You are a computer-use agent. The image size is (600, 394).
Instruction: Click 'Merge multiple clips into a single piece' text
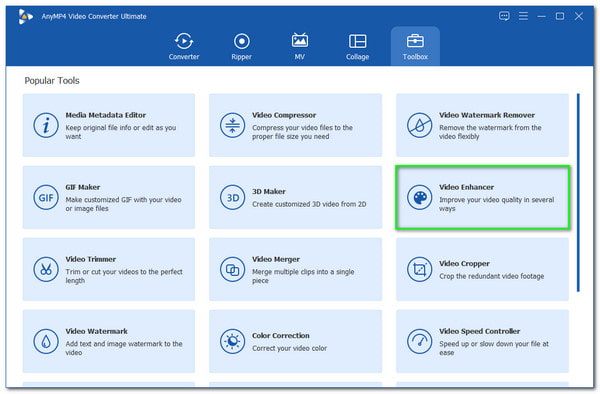coord(303,276)
